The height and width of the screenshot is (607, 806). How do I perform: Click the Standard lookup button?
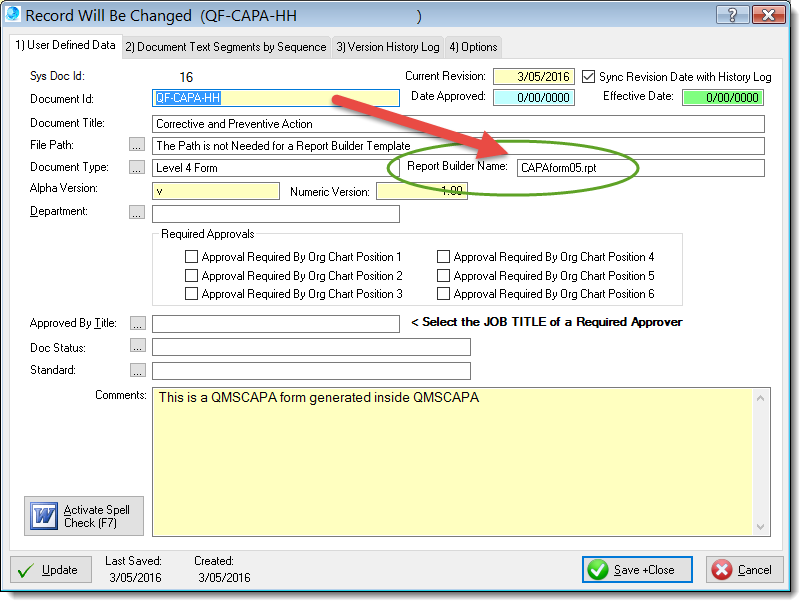click(138, 369)
